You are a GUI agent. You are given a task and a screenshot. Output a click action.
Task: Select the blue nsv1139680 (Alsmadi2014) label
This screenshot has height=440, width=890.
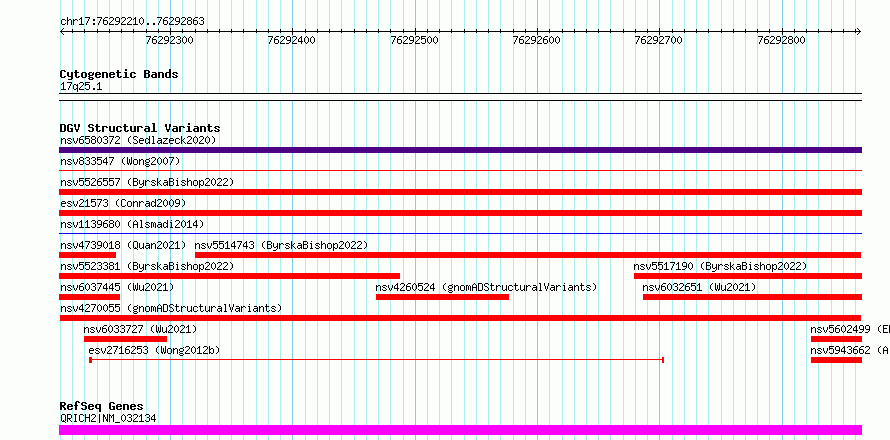click(132, 224)
